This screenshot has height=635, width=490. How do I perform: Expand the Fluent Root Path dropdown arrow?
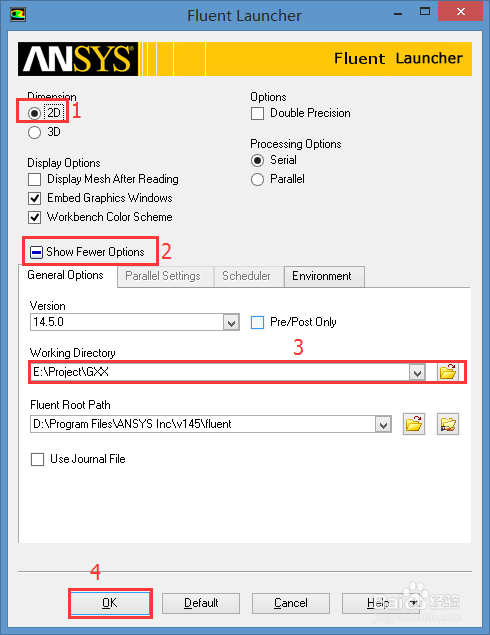click(383, 424)
